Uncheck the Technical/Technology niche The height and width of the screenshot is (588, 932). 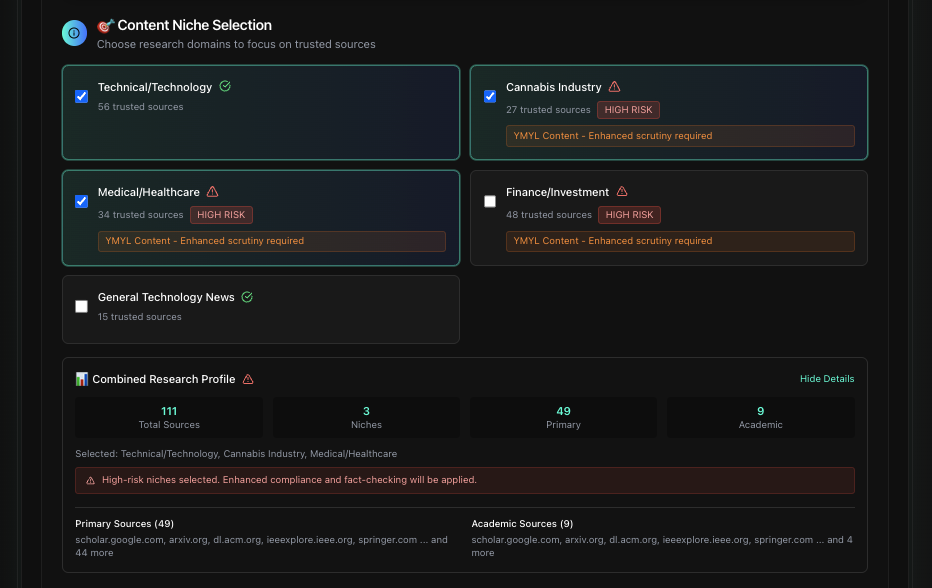(x=81, y=96)
